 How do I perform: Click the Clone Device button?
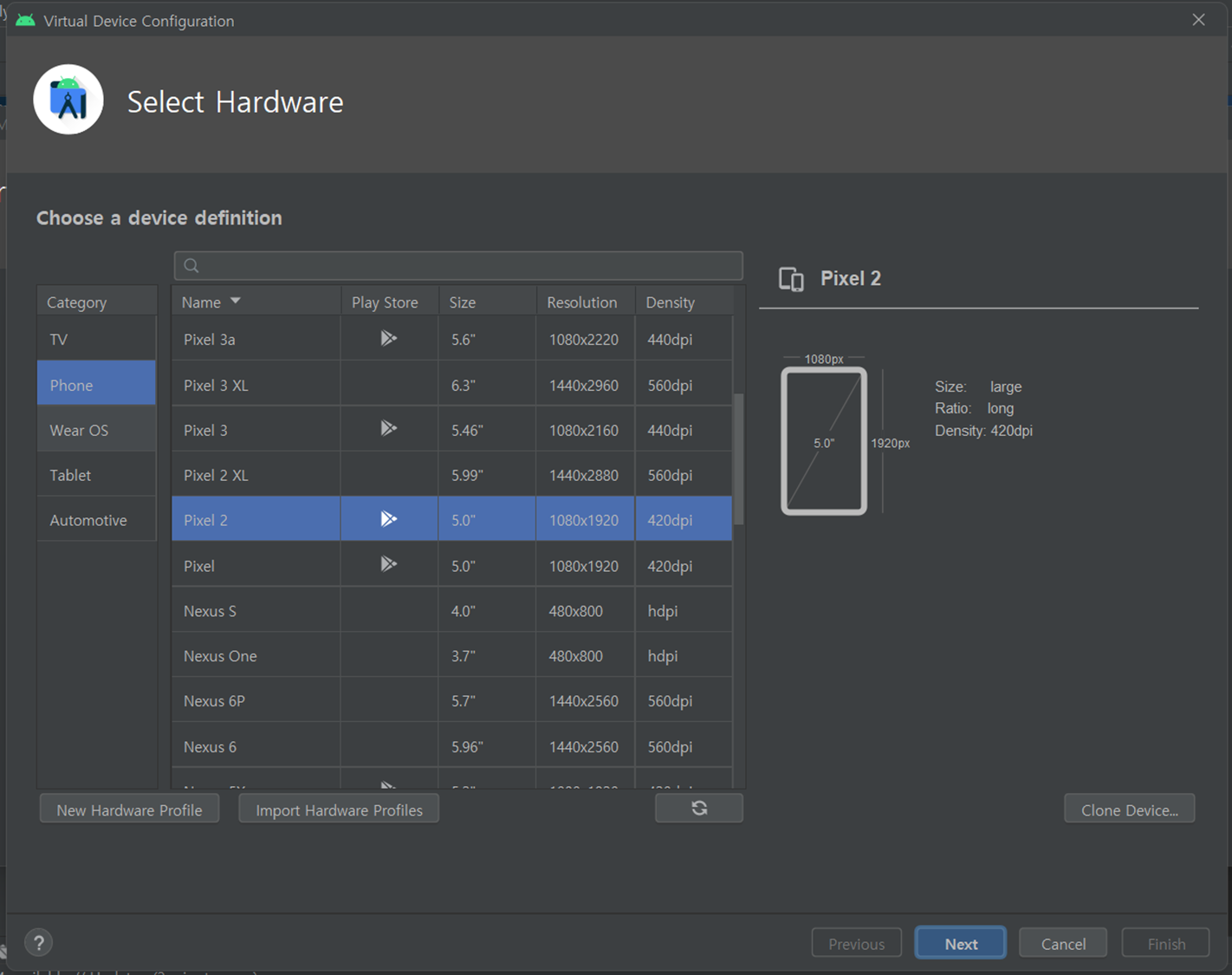coord(1129,809)
